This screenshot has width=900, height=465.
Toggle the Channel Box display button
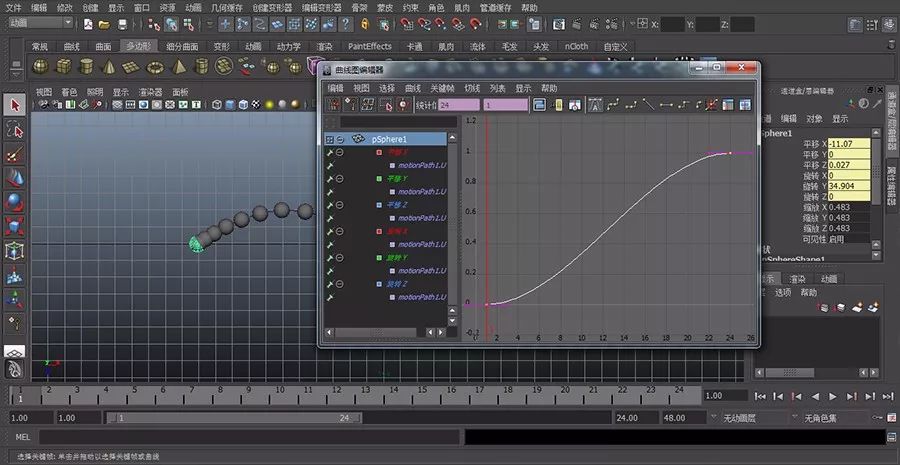889,25
